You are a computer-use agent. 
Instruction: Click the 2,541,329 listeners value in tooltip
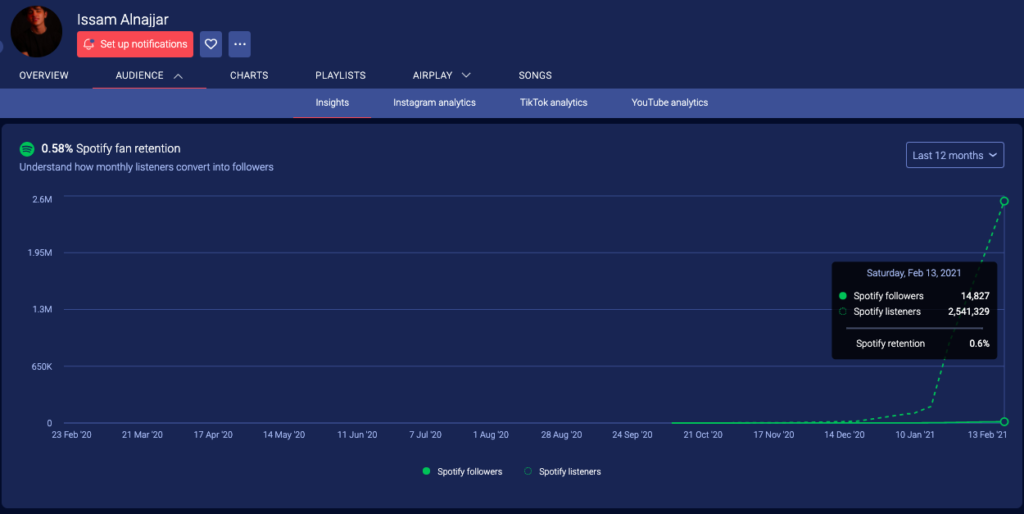(x=968, y=312)
